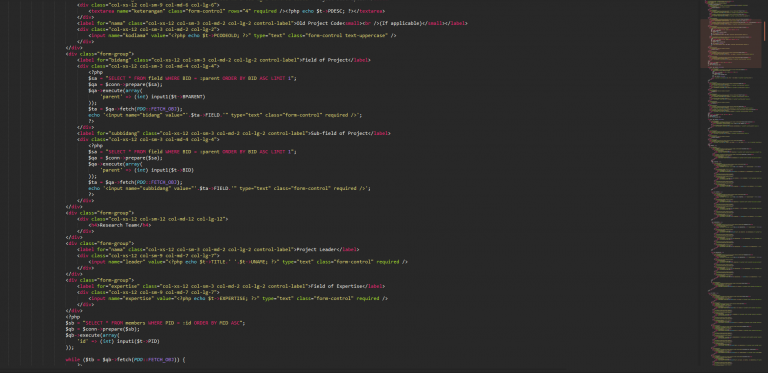Click the "members" table name in query

(x=134, y=323)
